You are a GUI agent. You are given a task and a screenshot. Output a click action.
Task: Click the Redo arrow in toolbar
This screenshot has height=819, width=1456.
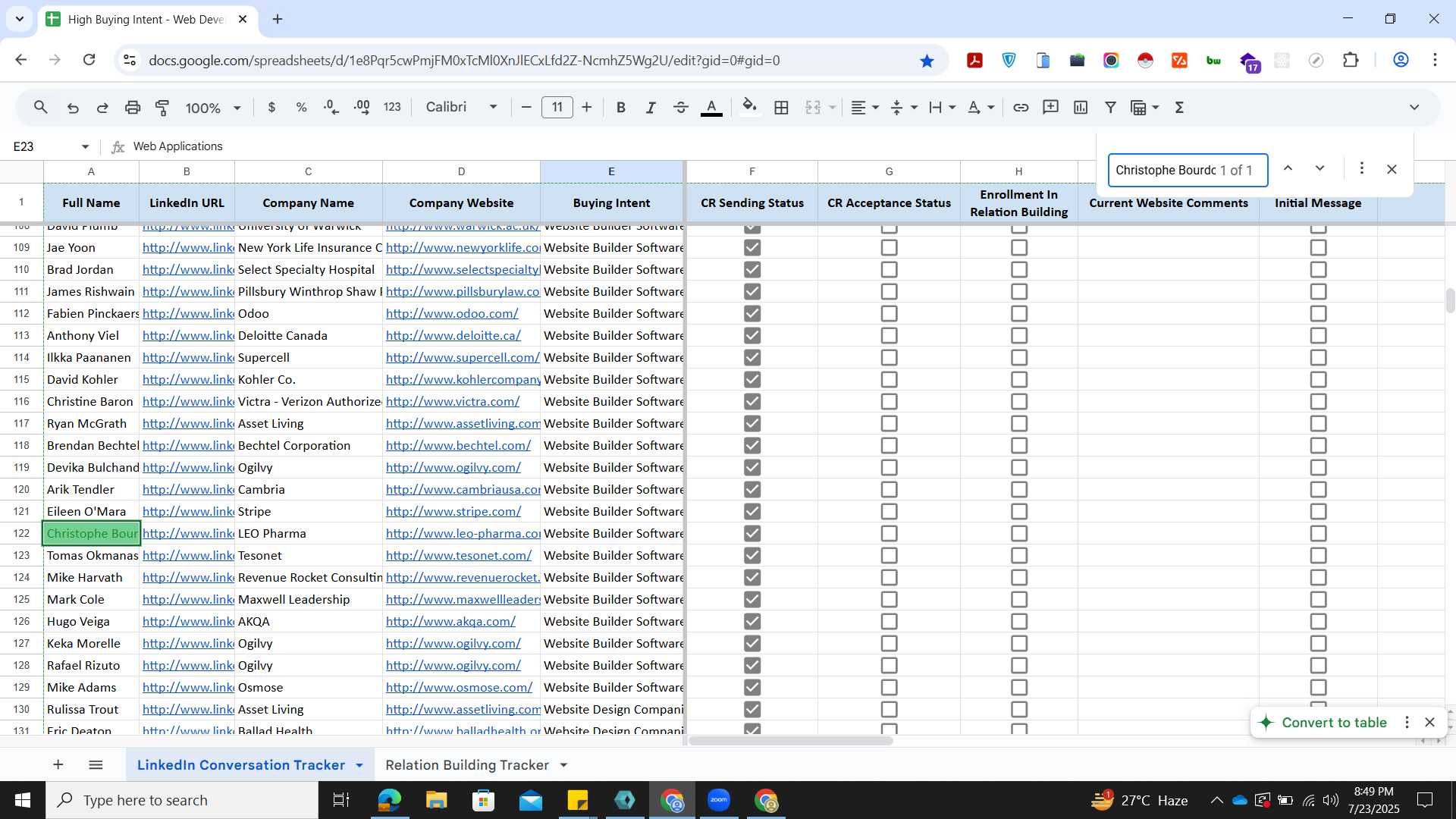(102, 108)
